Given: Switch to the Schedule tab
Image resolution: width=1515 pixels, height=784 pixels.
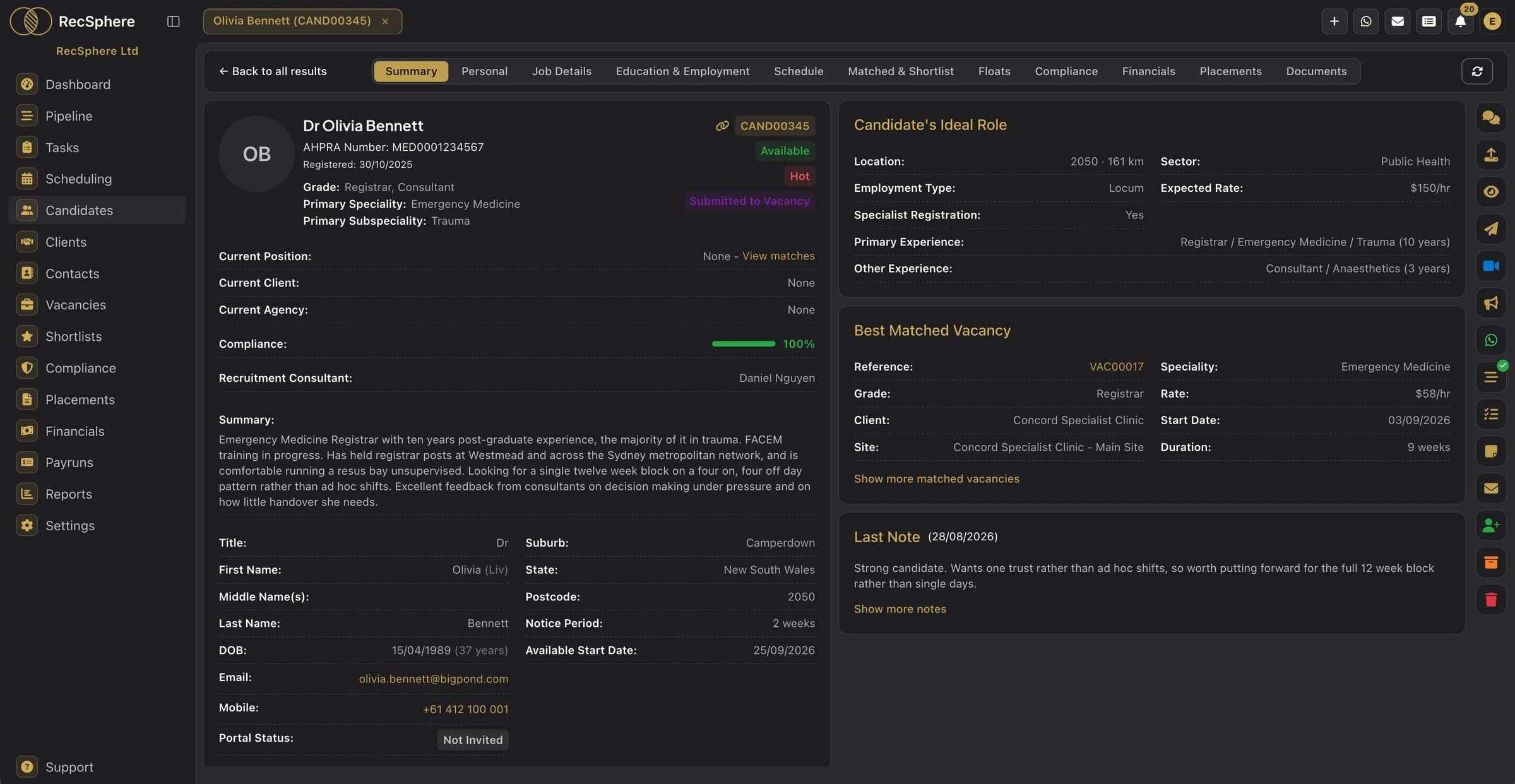Looking at the screenshot, I should pyautogui.click(x=799, y=71).
